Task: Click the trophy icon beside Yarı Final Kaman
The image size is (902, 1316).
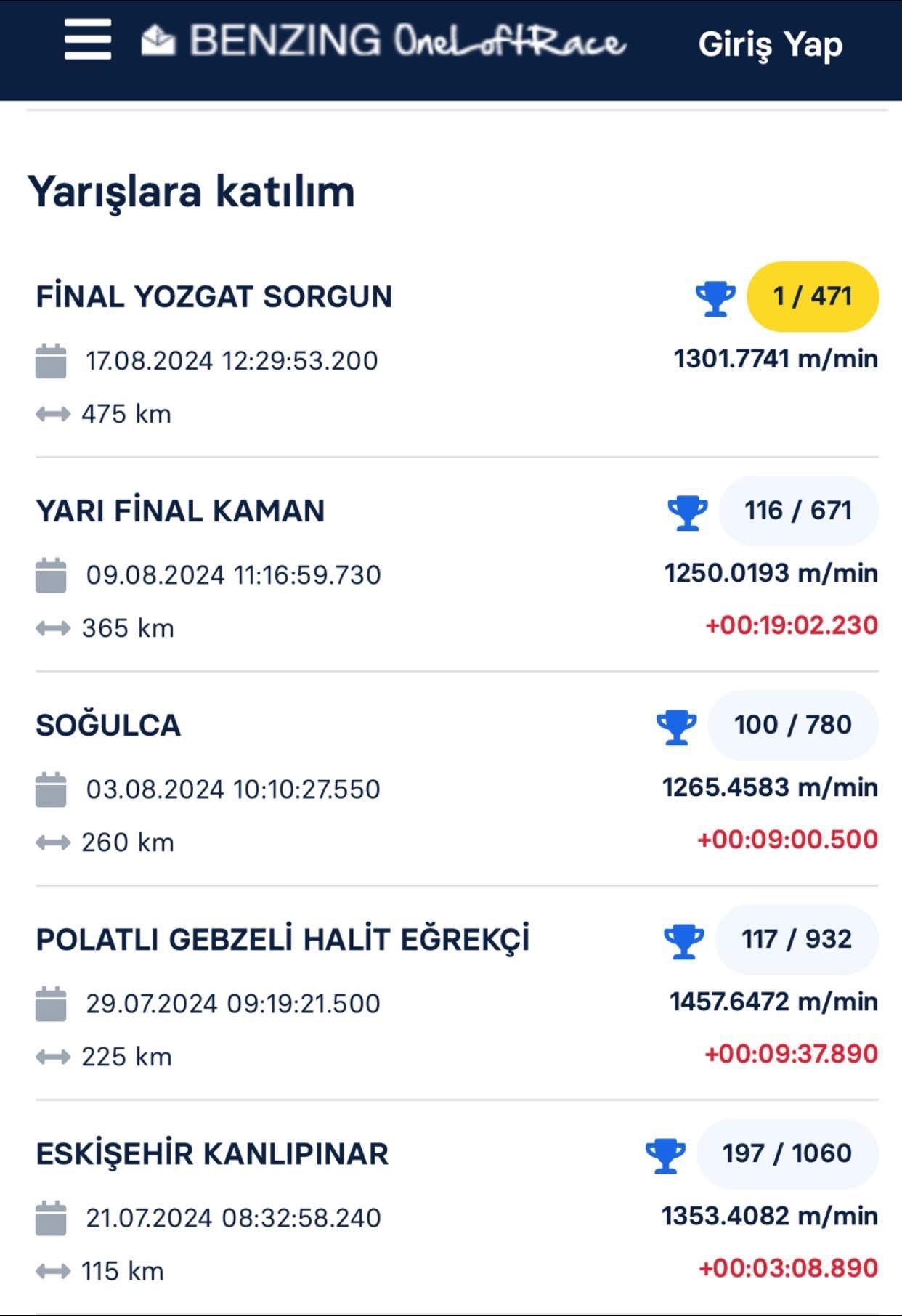Action: [687, 512]
